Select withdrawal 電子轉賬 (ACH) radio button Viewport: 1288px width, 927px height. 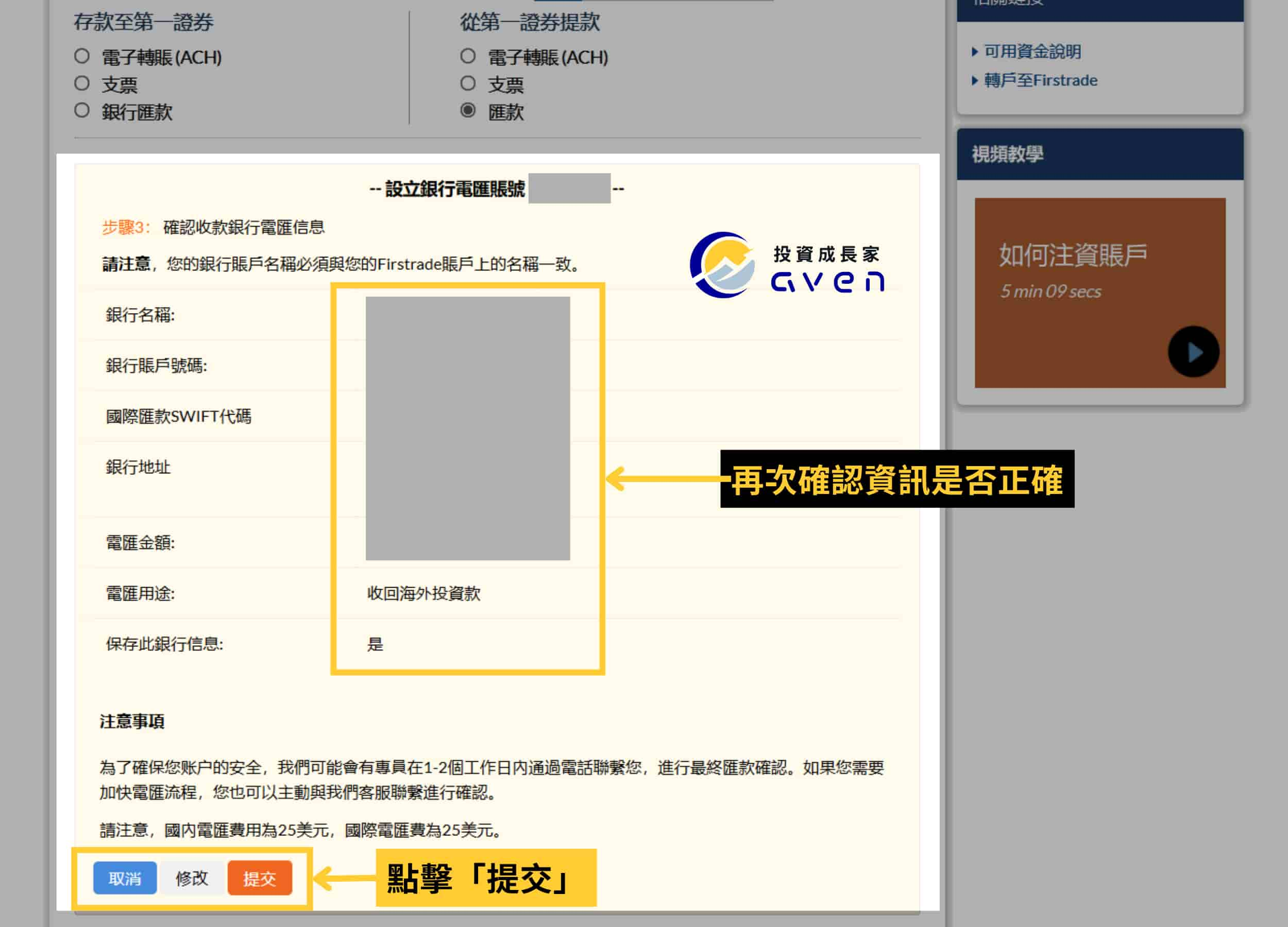coord(468,56)
